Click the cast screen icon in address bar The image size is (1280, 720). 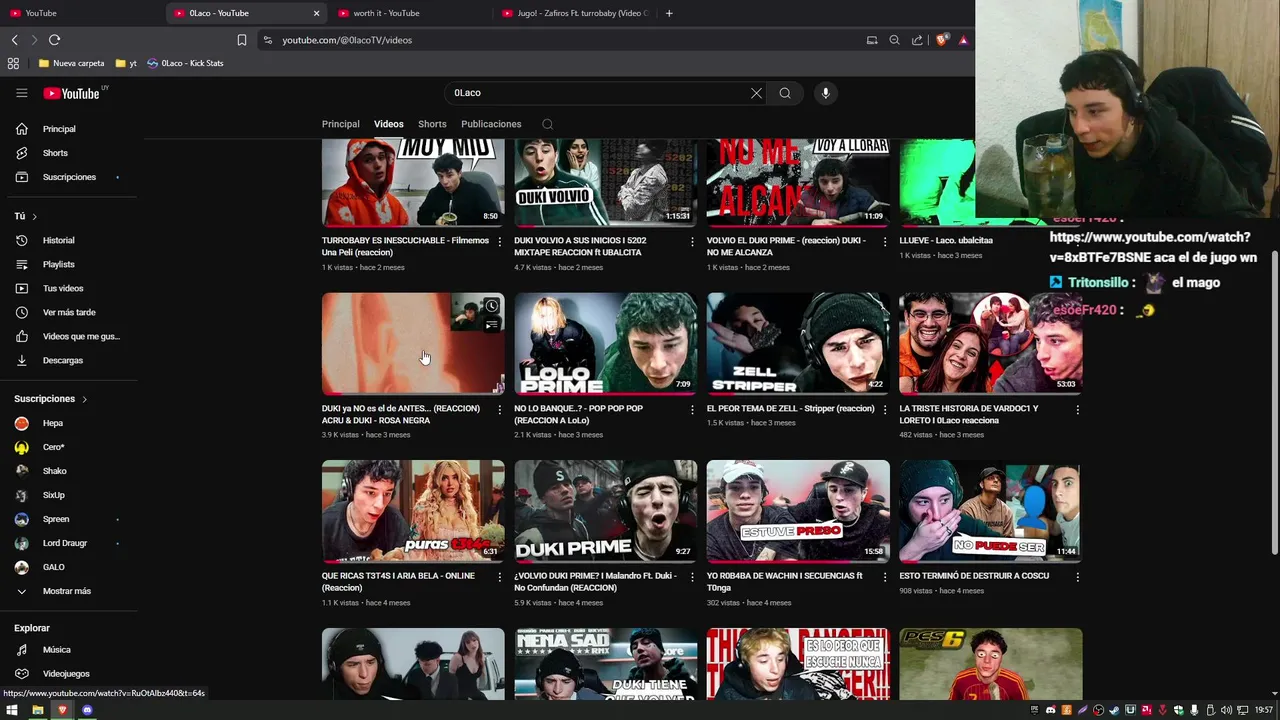[872, 40]
